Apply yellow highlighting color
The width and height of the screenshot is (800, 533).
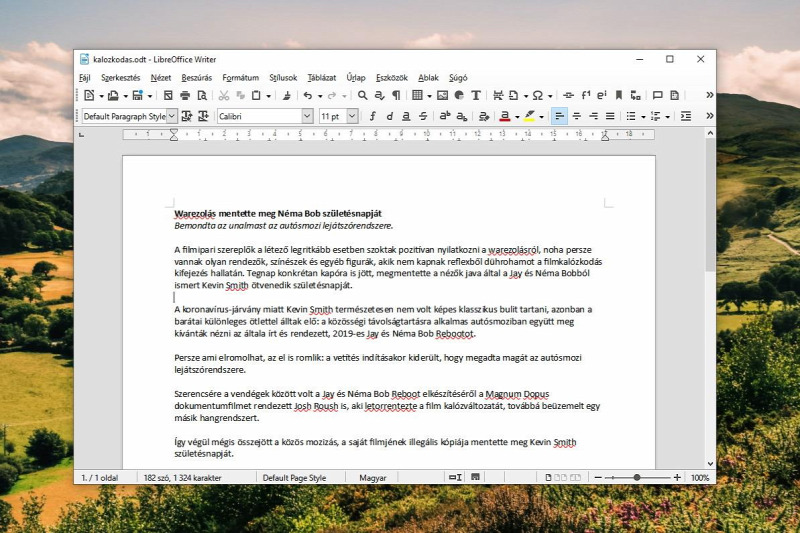click(530, 116)
